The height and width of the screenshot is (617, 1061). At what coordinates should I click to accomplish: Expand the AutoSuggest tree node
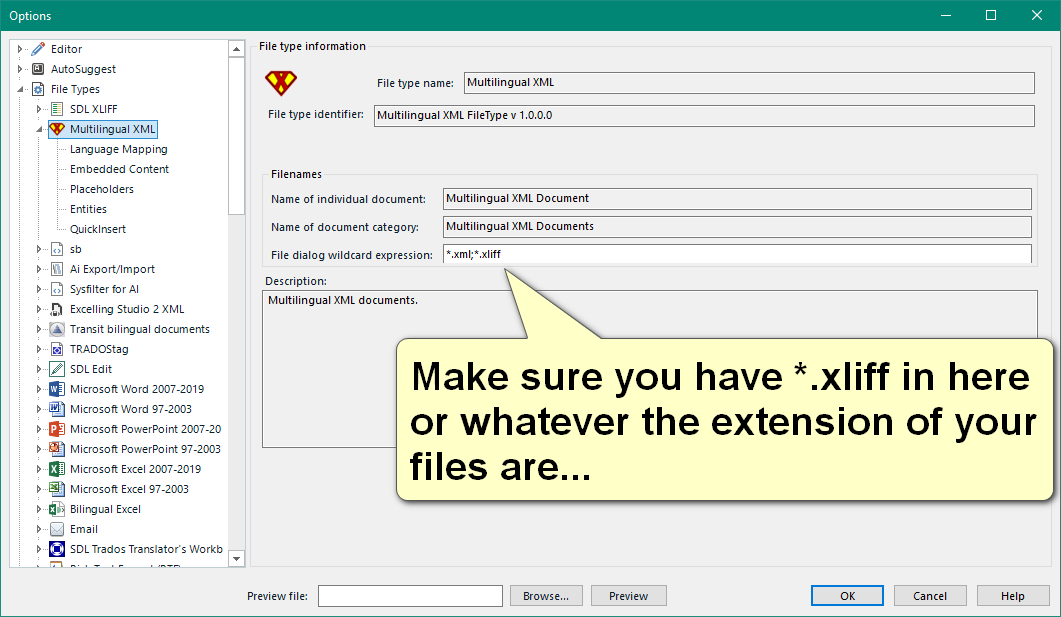[x=20, y=69]
